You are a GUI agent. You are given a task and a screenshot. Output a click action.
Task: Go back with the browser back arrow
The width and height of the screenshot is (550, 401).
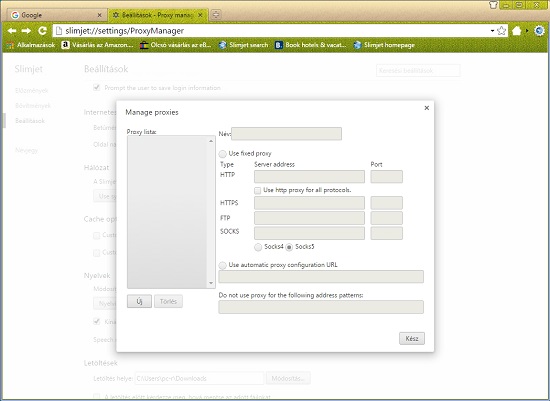[x=12, y=31]
